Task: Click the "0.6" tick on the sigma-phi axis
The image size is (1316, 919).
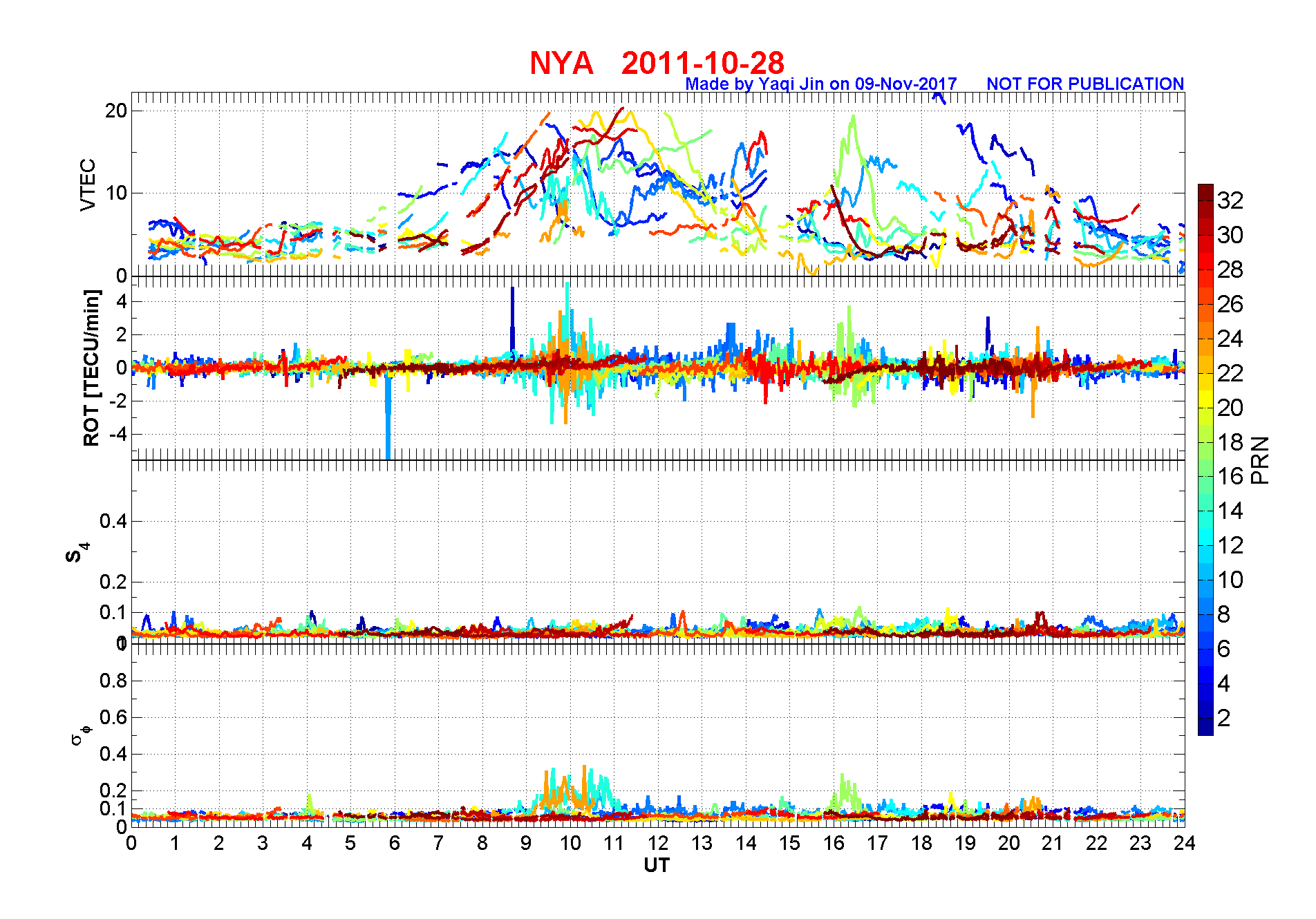Action: click(x=113, y=717)
